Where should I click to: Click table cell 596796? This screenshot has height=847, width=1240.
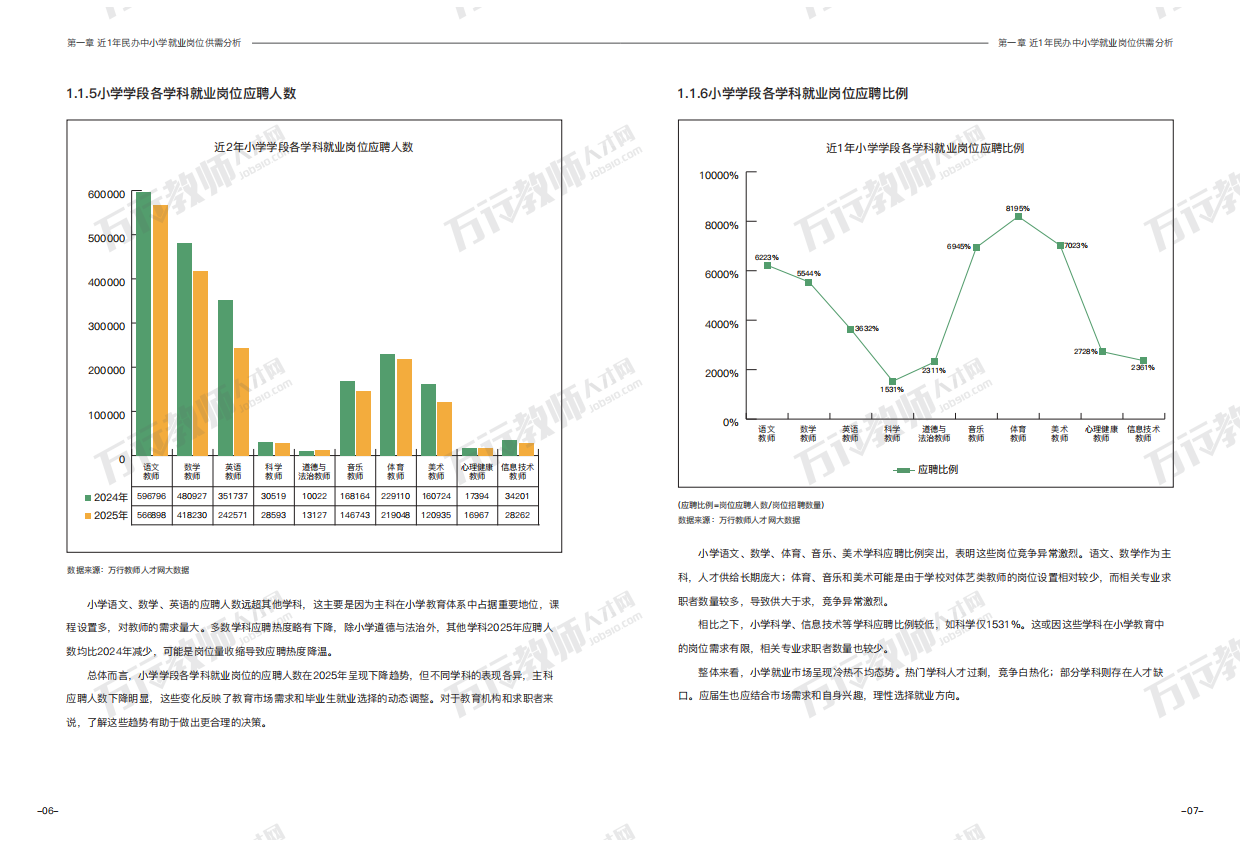[151, 497]
